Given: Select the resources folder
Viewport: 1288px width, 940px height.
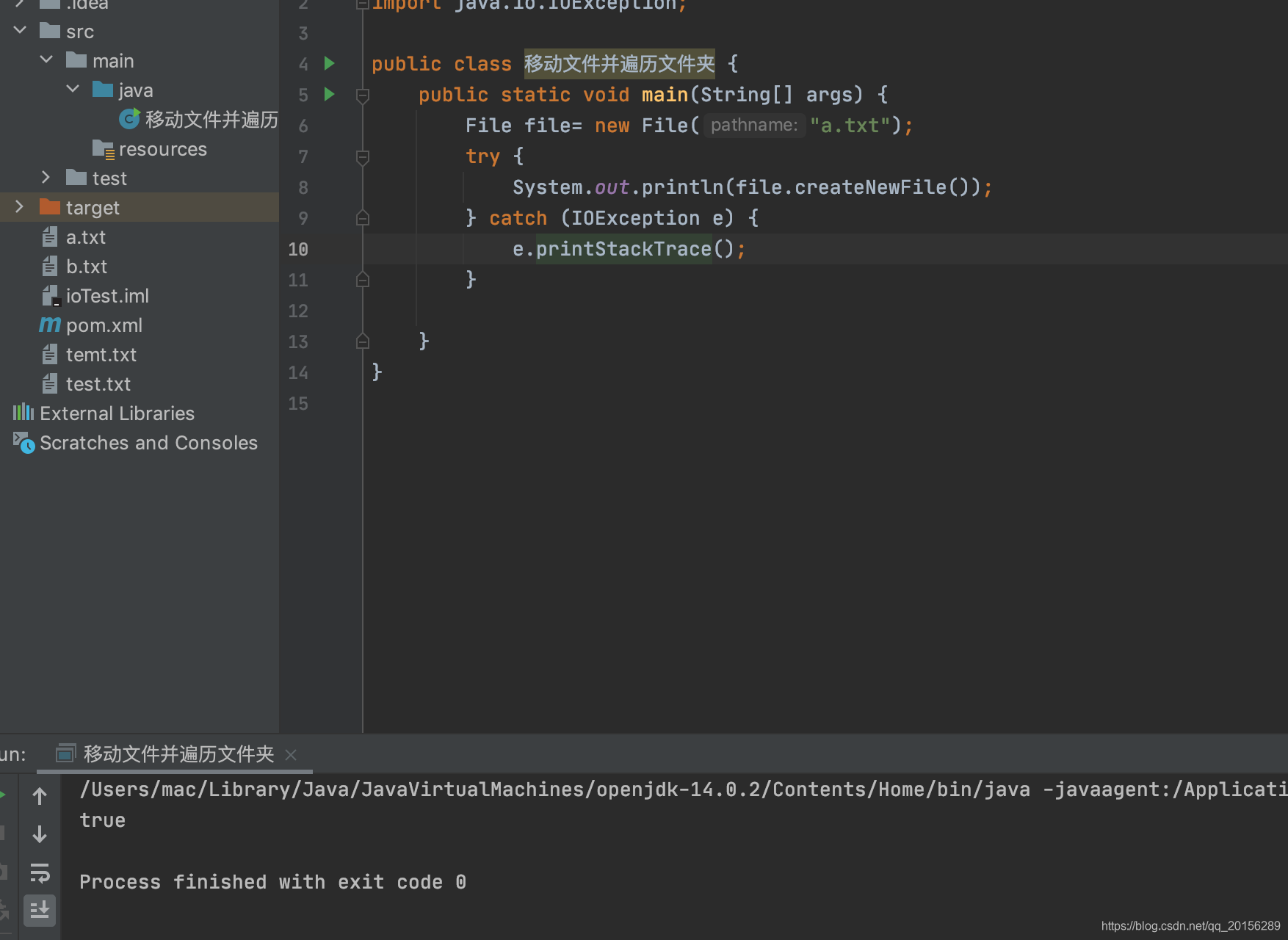Looking at the screenshot, I should (163, 149).
